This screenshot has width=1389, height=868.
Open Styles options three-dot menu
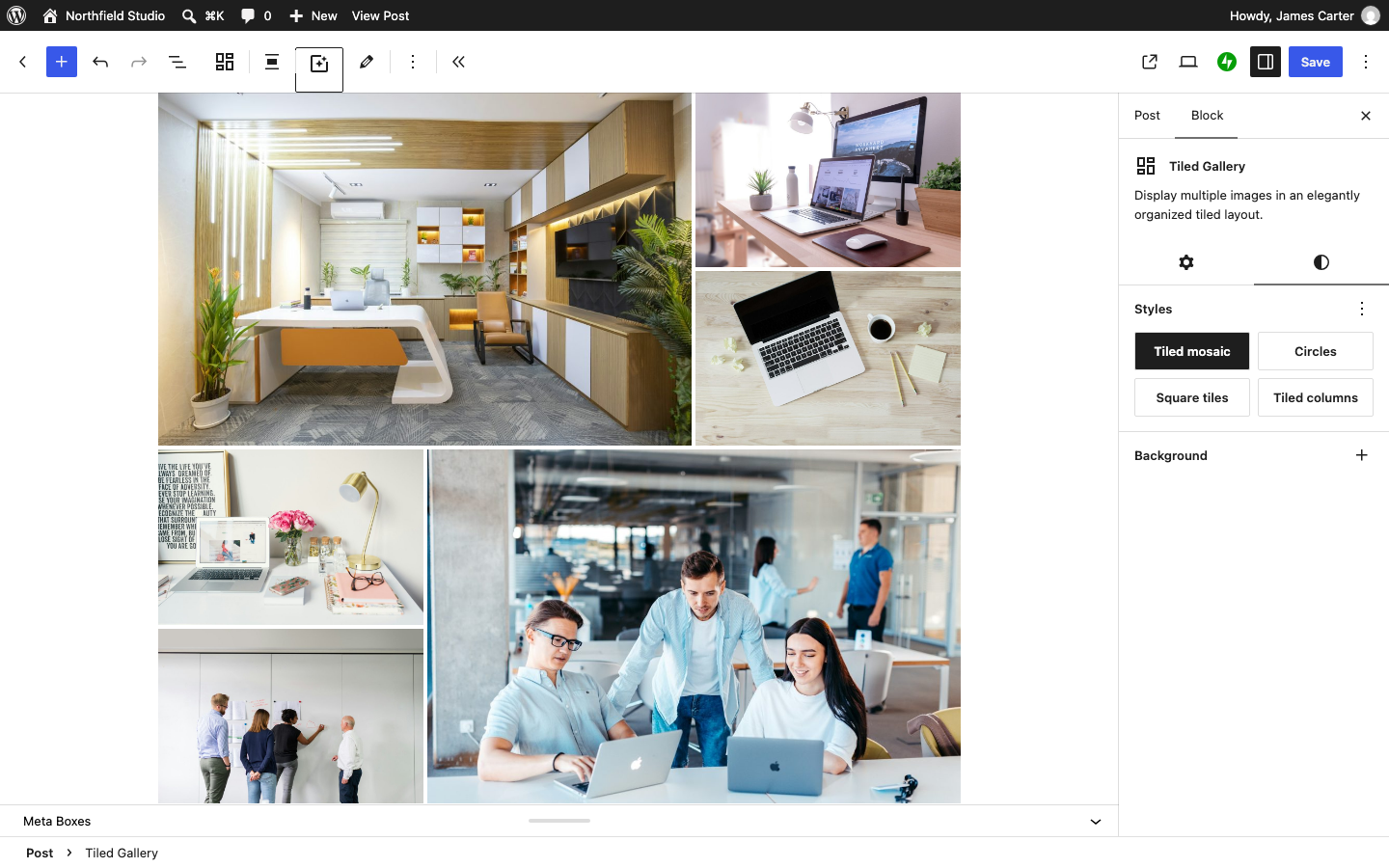1362,309
